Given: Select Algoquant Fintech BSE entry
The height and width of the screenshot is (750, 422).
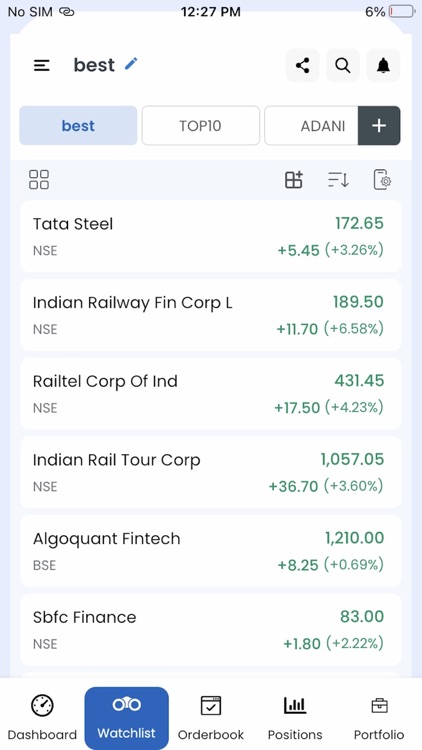Looking at the screenshot, I should point(211,551).
